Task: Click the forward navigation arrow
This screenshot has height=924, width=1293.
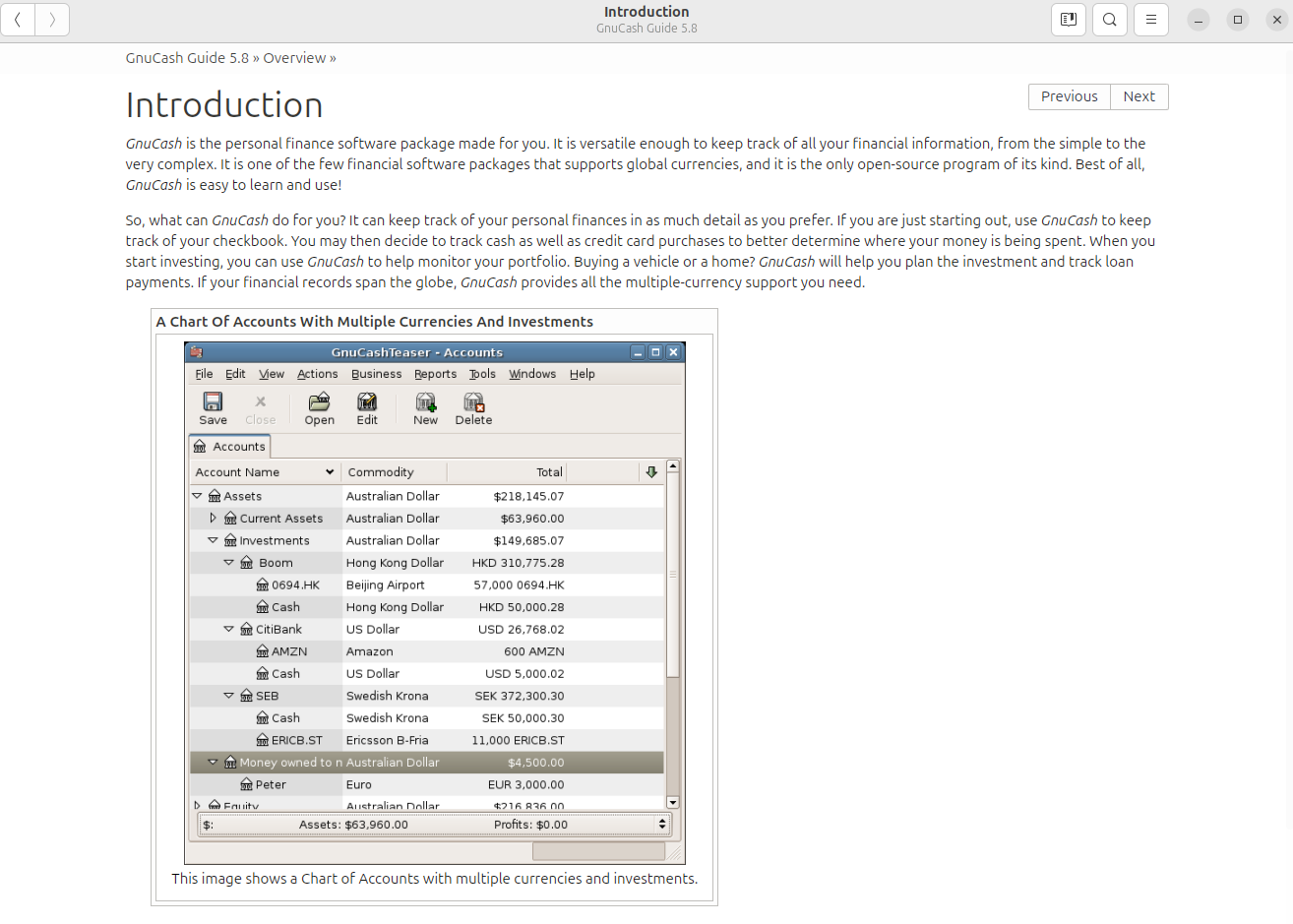Action: point(52,20)
